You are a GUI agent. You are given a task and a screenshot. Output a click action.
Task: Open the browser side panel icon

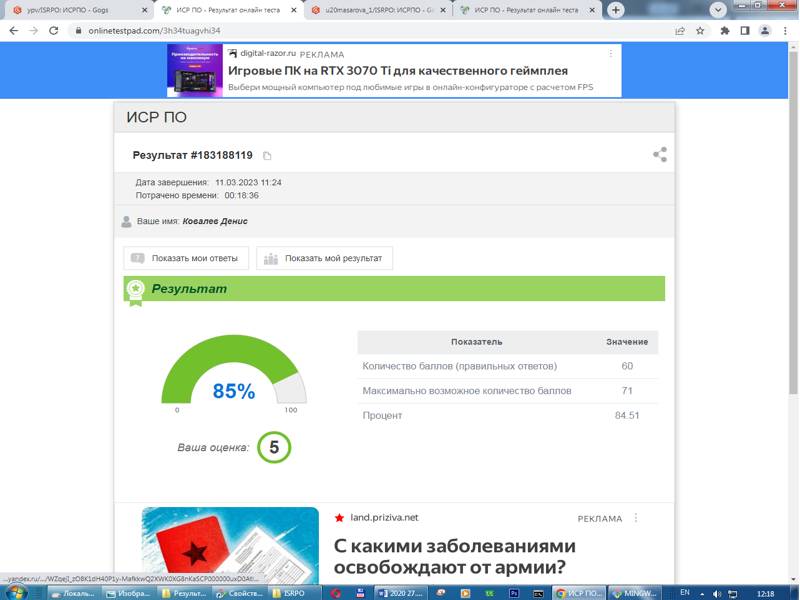pyautogui.click(x=744, y=31)
